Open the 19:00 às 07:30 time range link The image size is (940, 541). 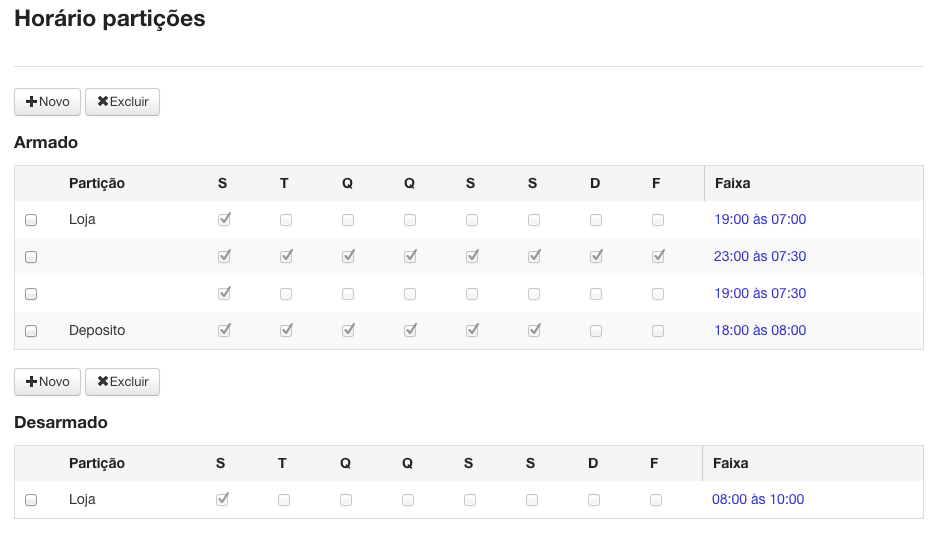pos(760,294)
